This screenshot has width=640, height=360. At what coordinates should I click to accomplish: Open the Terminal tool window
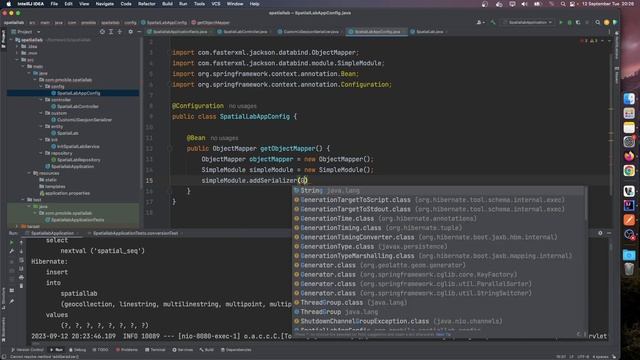pyautogui.click(x=155, y=350)
